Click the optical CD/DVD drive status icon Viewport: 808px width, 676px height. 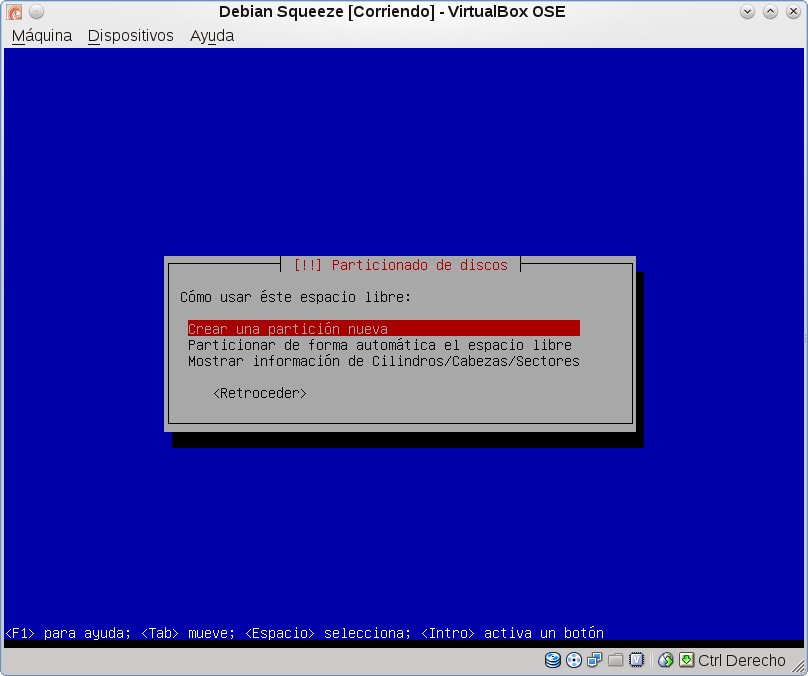click(574, 660)
